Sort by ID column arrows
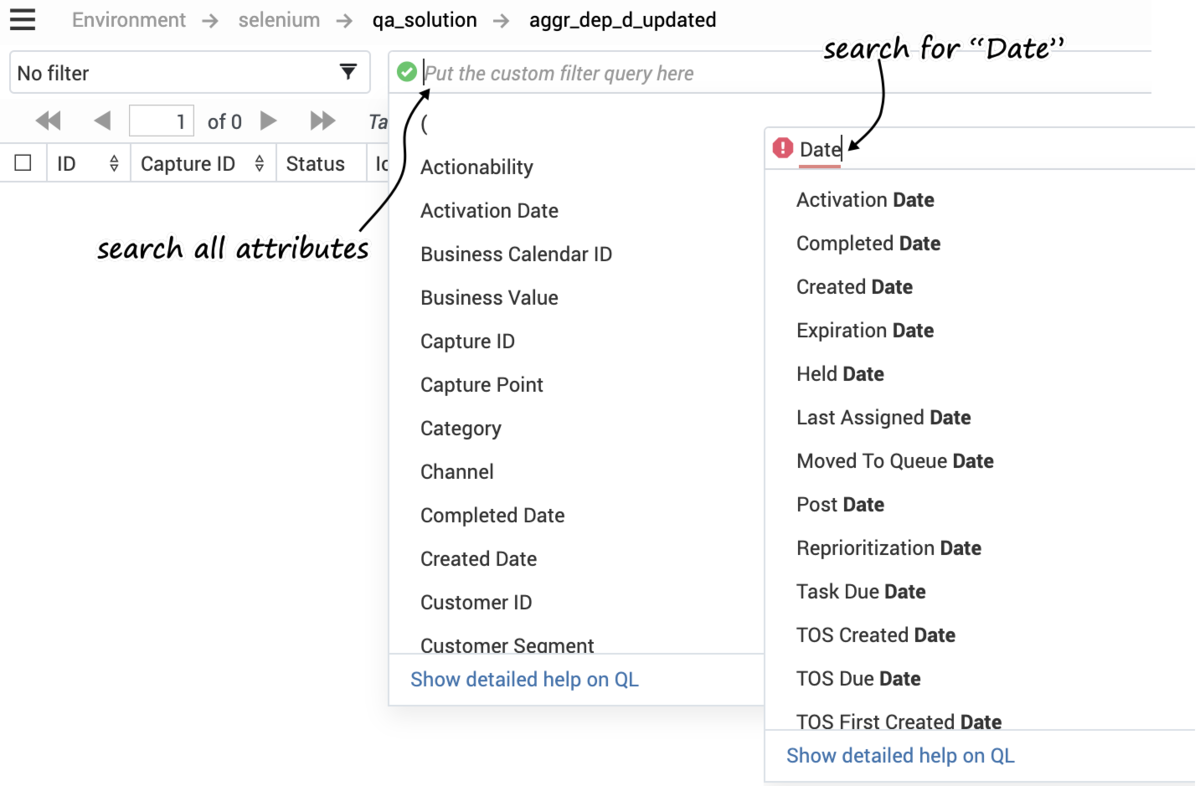 coord(114,164)
